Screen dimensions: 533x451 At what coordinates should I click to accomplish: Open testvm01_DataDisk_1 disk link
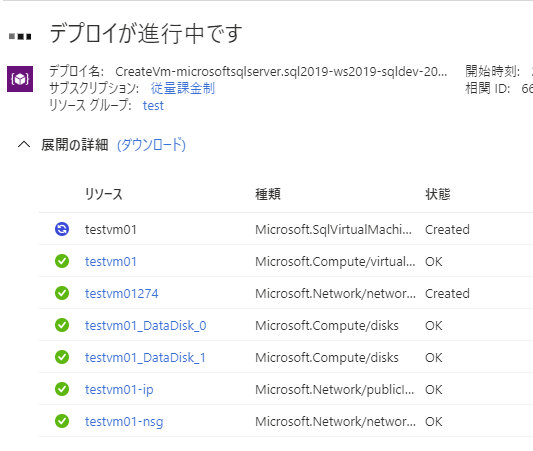(145, 358)
